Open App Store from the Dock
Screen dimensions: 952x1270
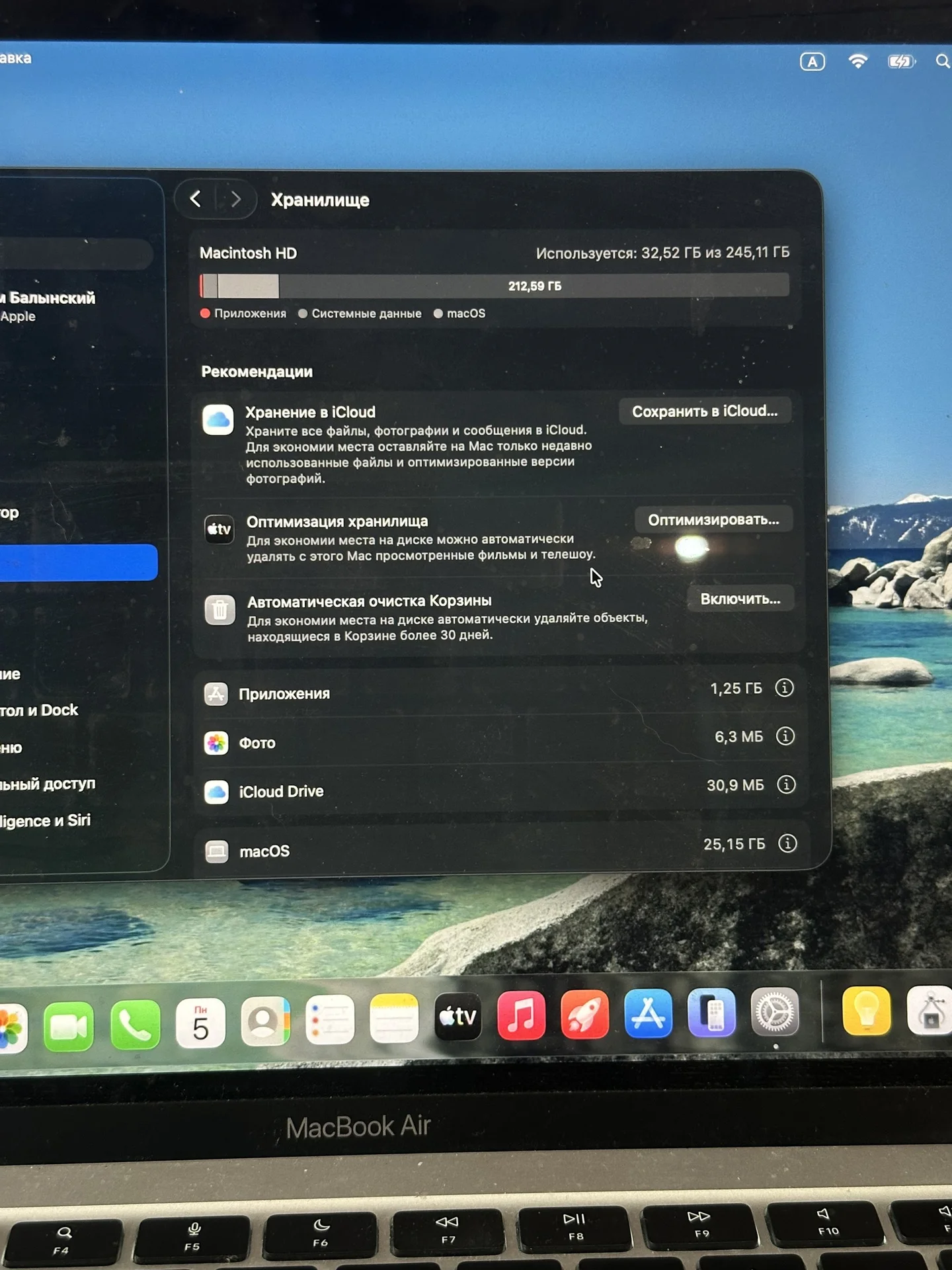pos(649,1013)
